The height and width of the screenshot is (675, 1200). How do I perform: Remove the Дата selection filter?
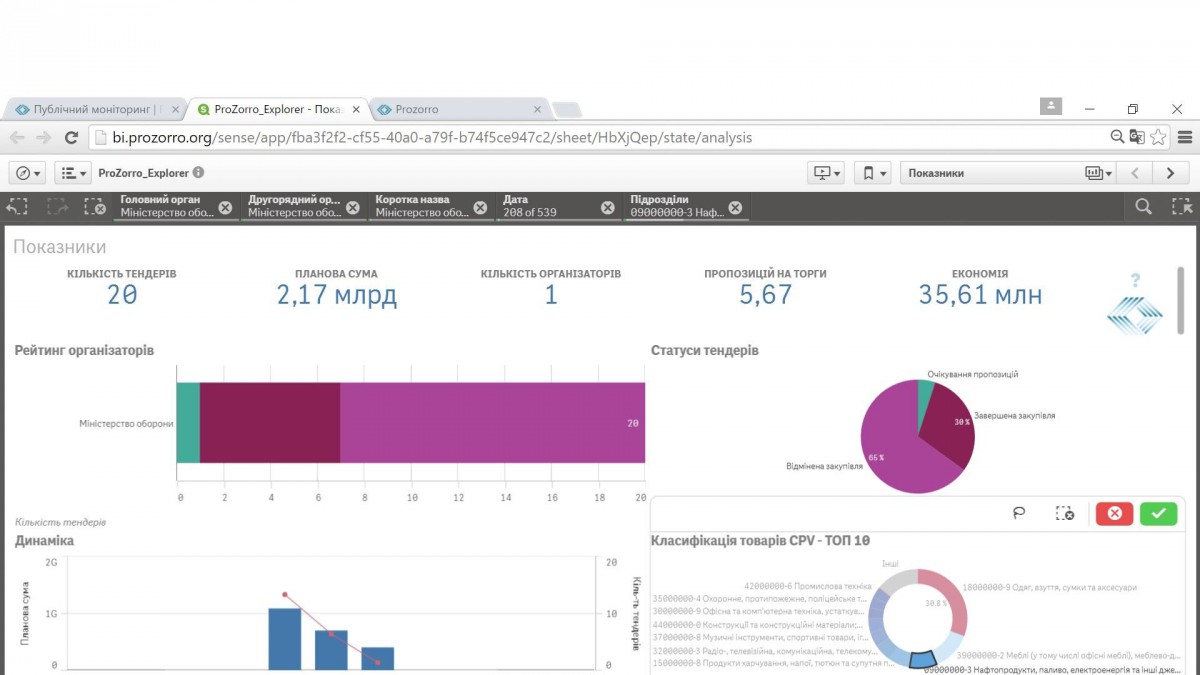click(x=608, y=207)
